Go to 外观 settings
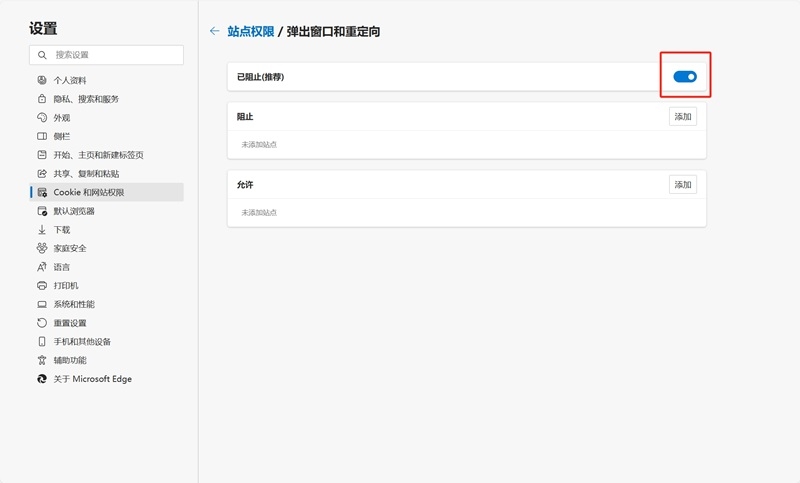 (x=106, y=117)
